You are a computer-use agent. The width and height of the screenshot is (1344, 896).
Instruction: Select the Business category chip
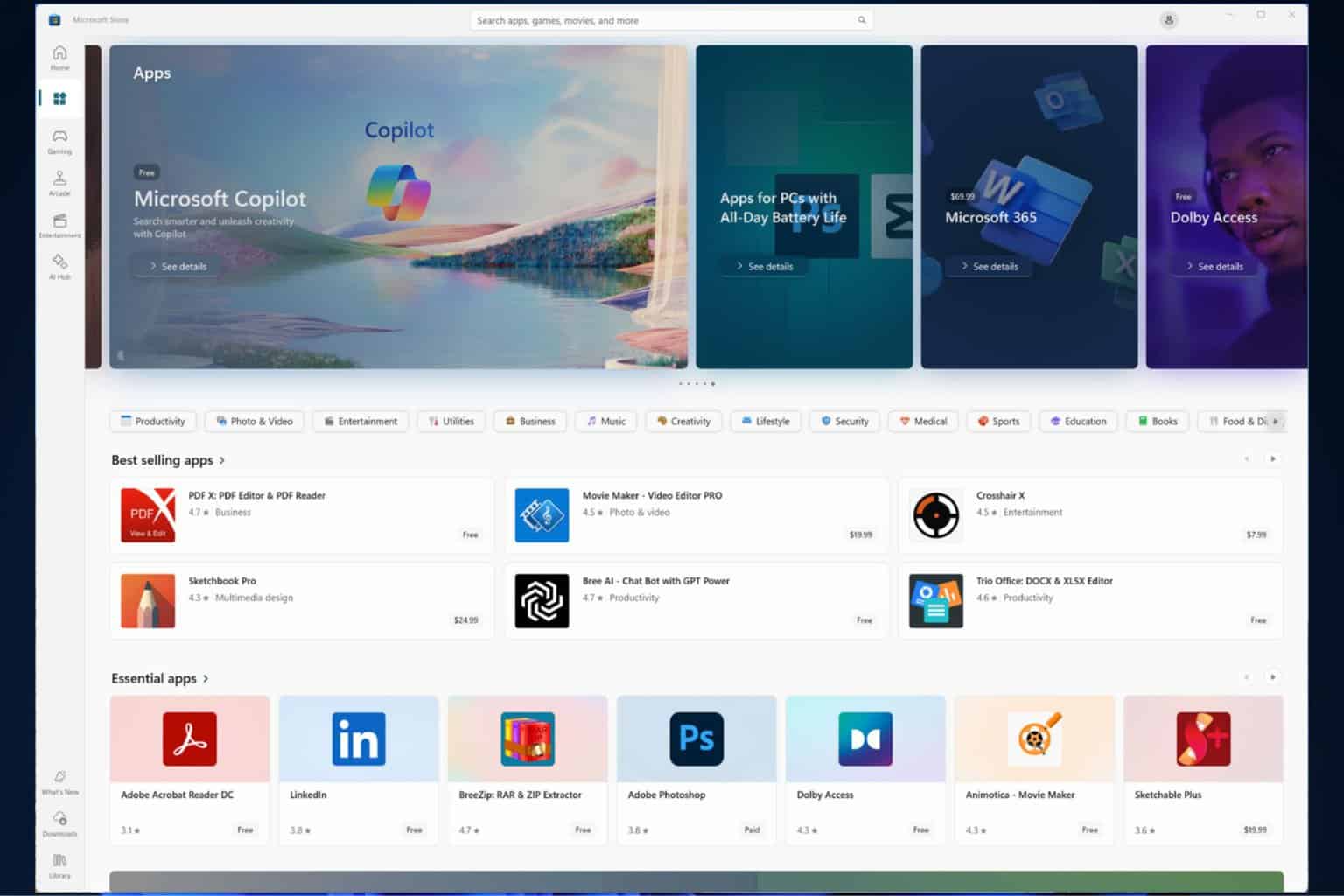pos(530,421)
